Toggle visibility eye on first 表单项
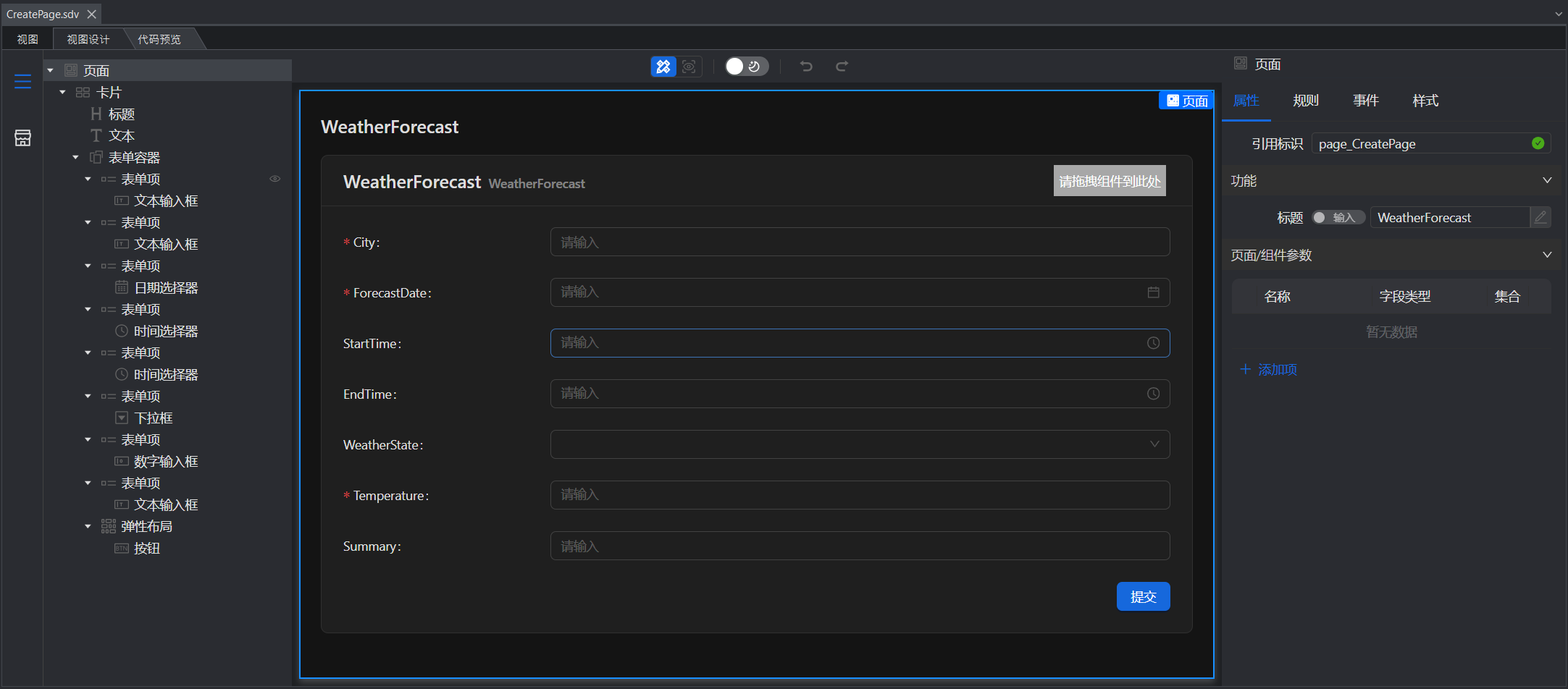The width and height of the screenshot is (1568, 689). 275,179
